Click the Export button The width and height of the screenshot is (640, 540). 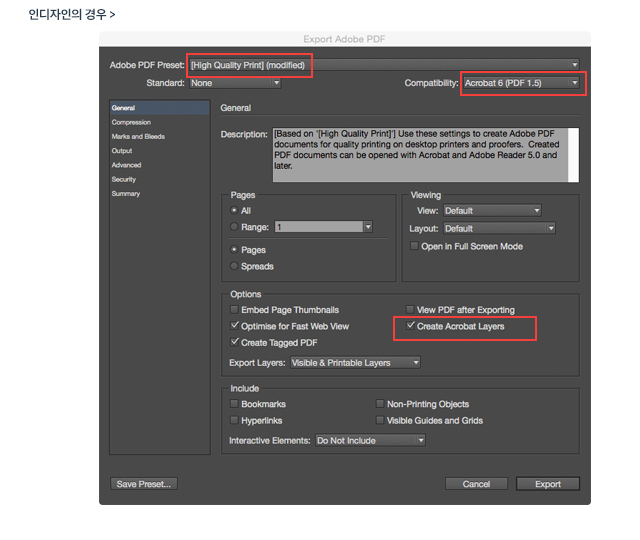pyautogui.click(x=548, y=484)
